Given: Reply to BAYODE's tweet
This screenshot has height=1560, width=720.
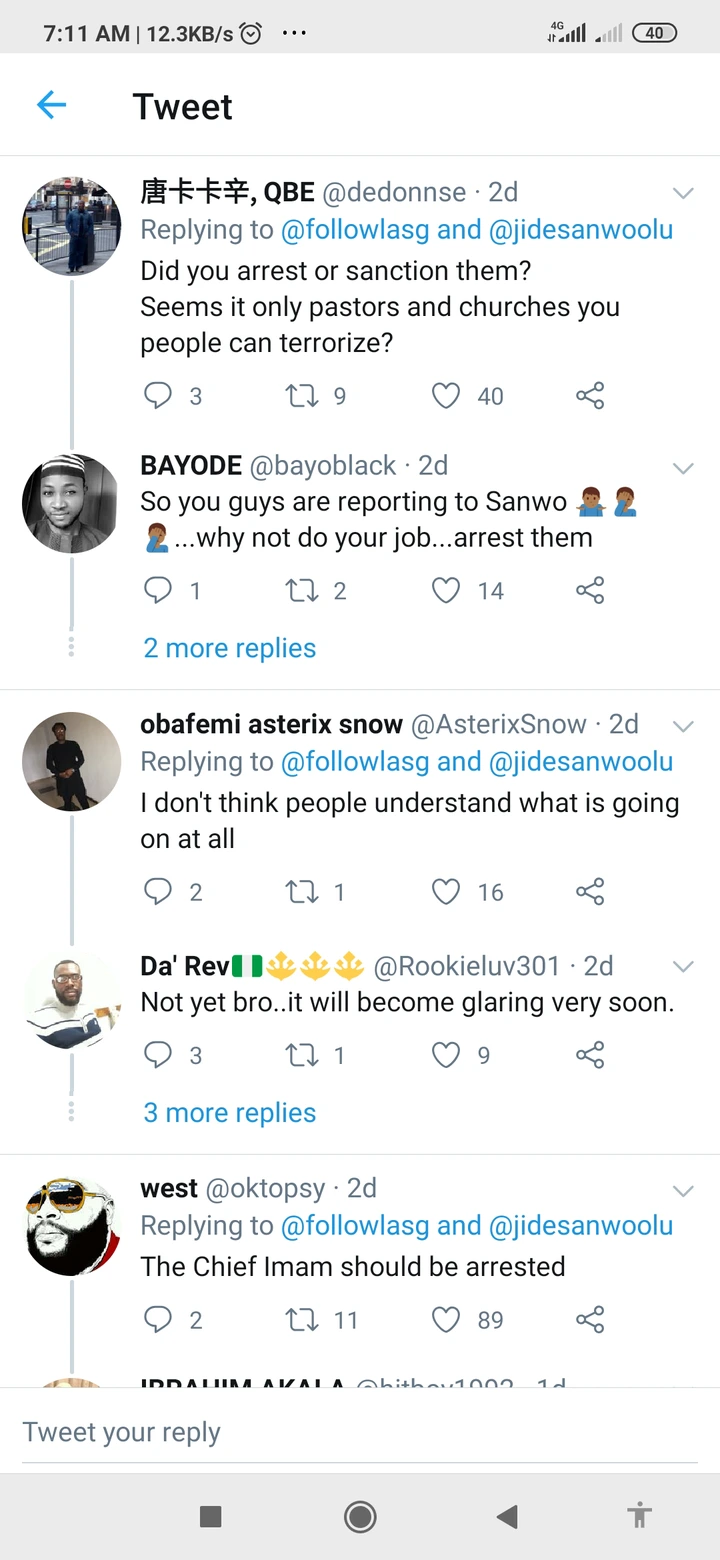Looking at the screenshot, I should click(158, 591).
